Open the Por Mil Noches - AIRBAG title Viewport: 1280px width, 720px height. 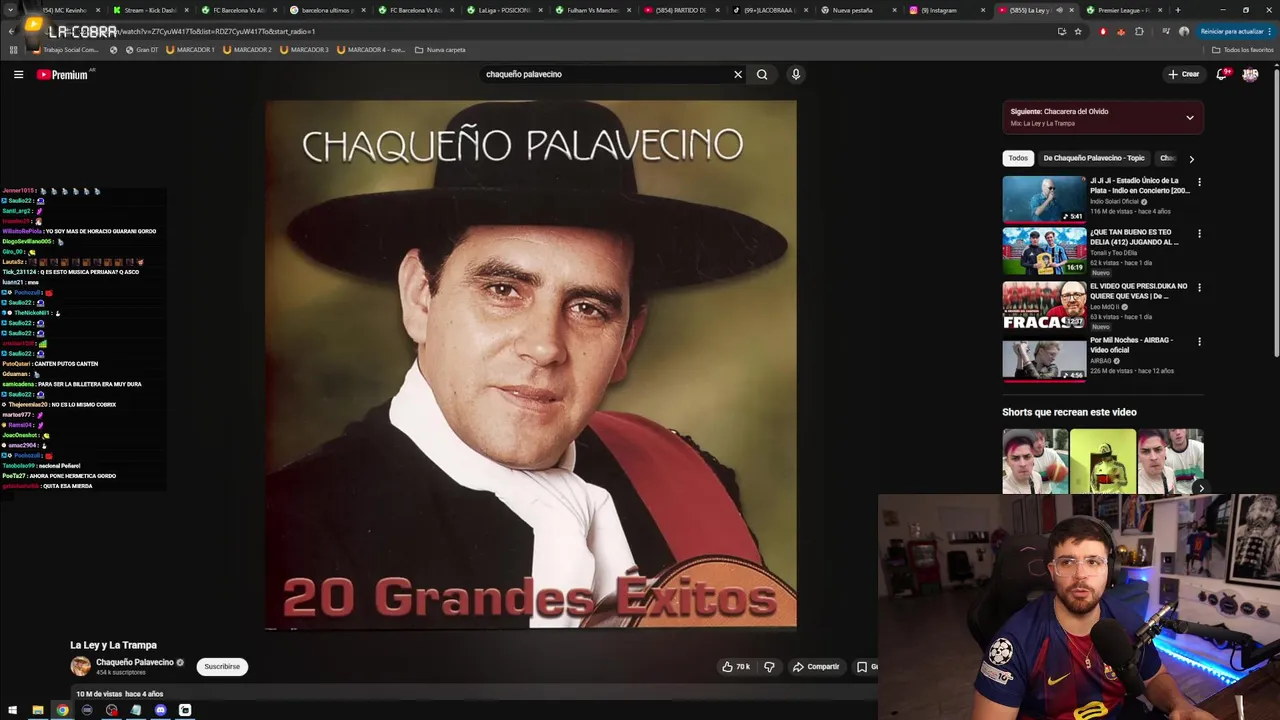point(1132,345)
